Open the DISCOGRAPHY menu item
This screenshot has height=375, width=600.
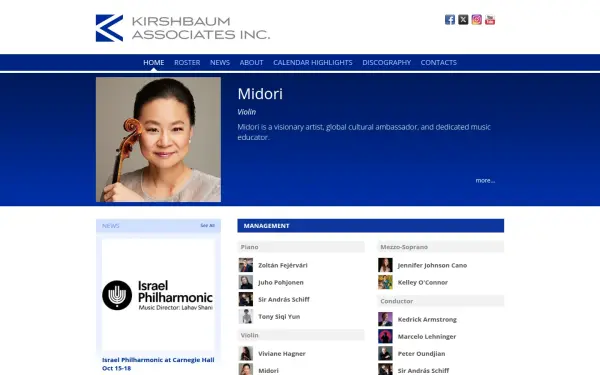(386, 62)
